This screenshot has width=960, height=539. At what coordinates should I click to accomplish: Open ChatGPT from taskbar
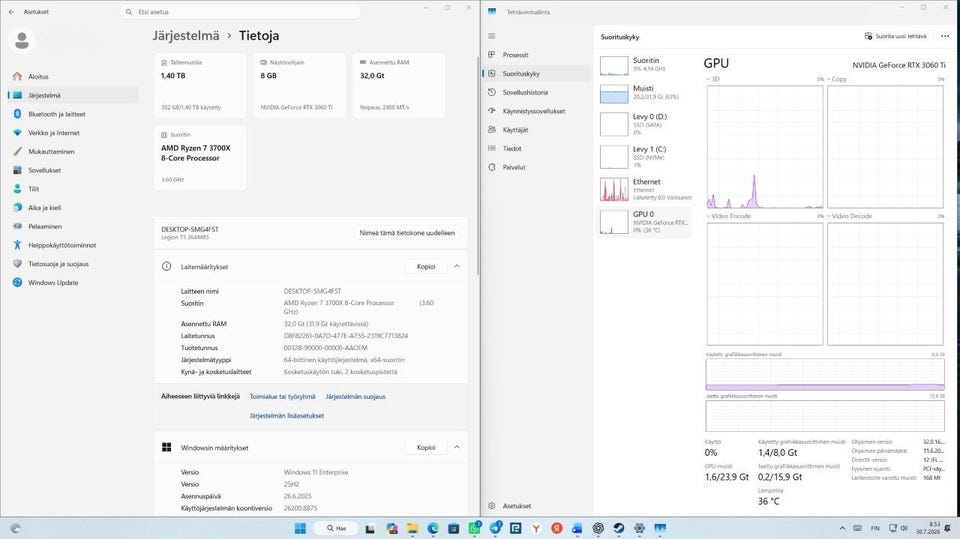coord(598,528)
